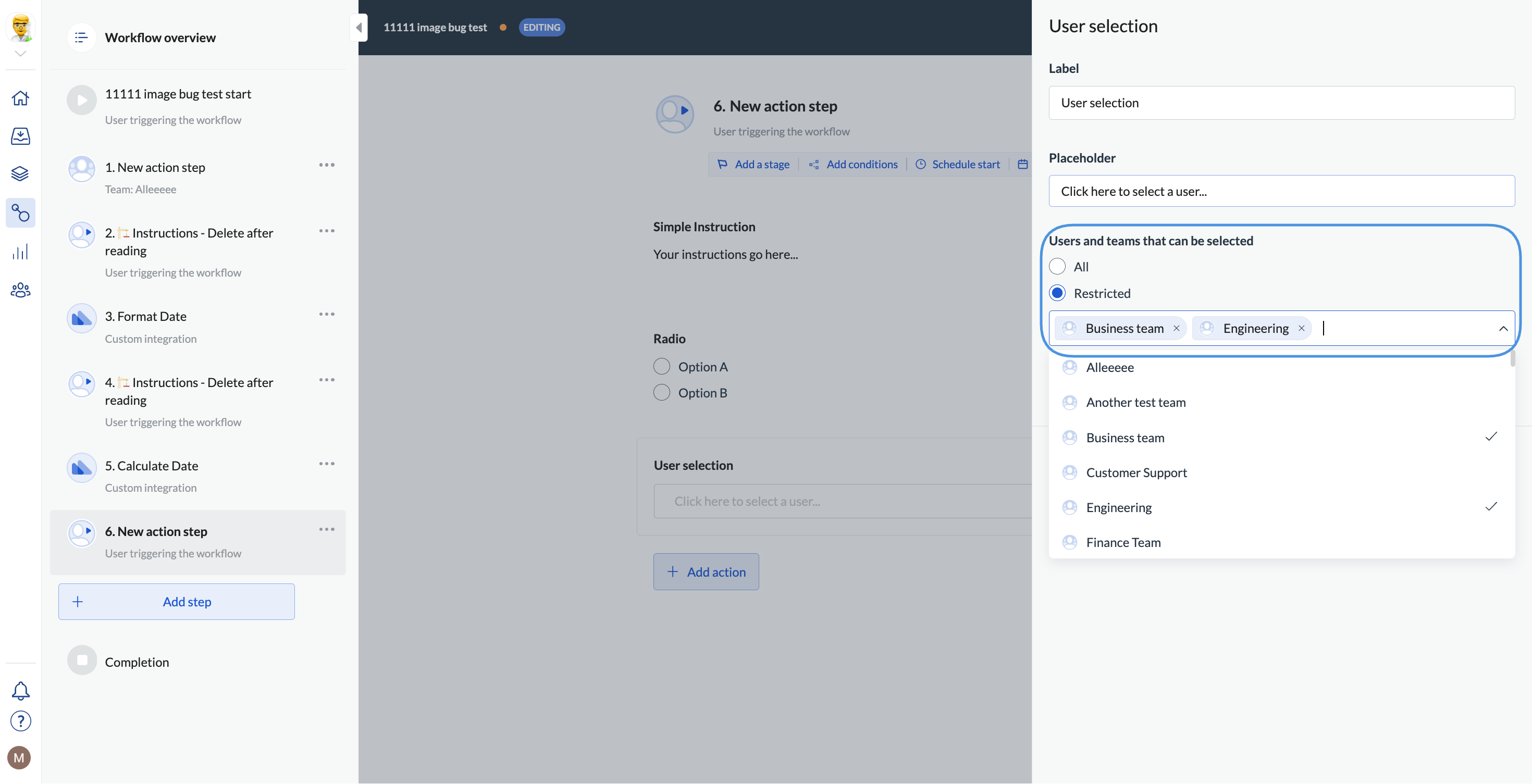Open the inbox tray icon
1532x784 pixels.
point(20,136)
